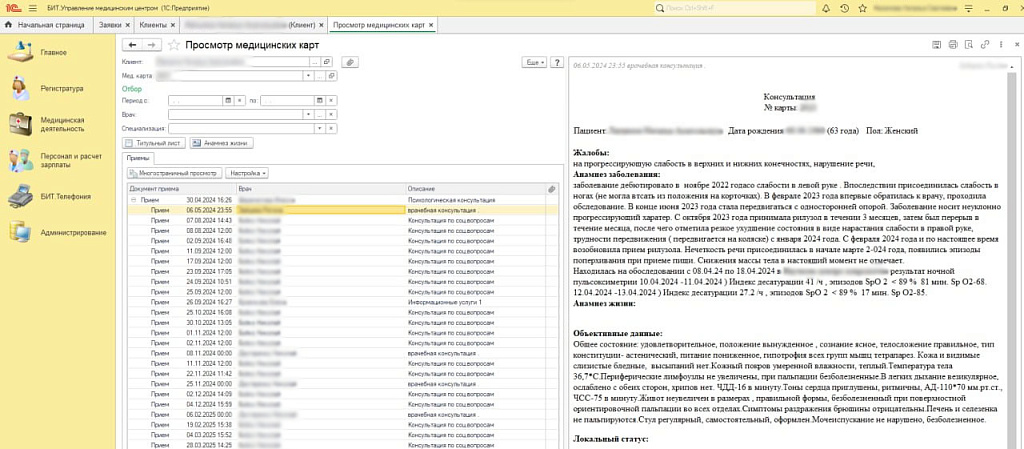Click the Многостраничный просмотр button

pos(173,174)
